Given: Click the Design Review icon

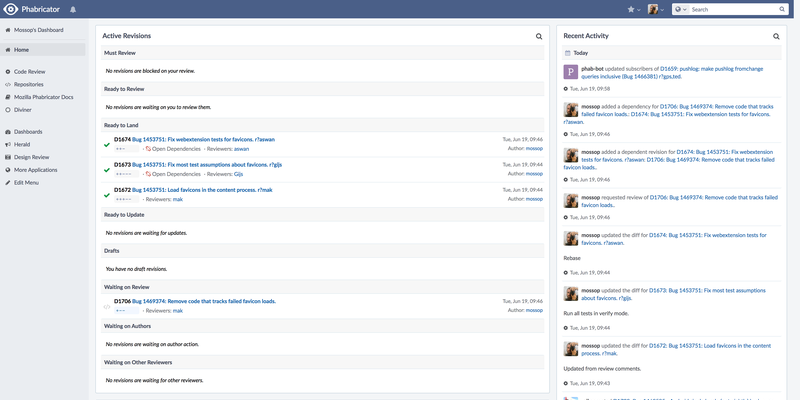Looking at the screenshot, I should point(8,157).
